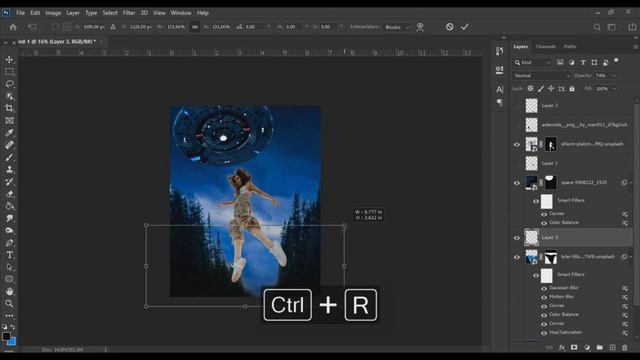Switch to the Paths tab
Screen dimensions: 640x360
click(x=570, y=47)
